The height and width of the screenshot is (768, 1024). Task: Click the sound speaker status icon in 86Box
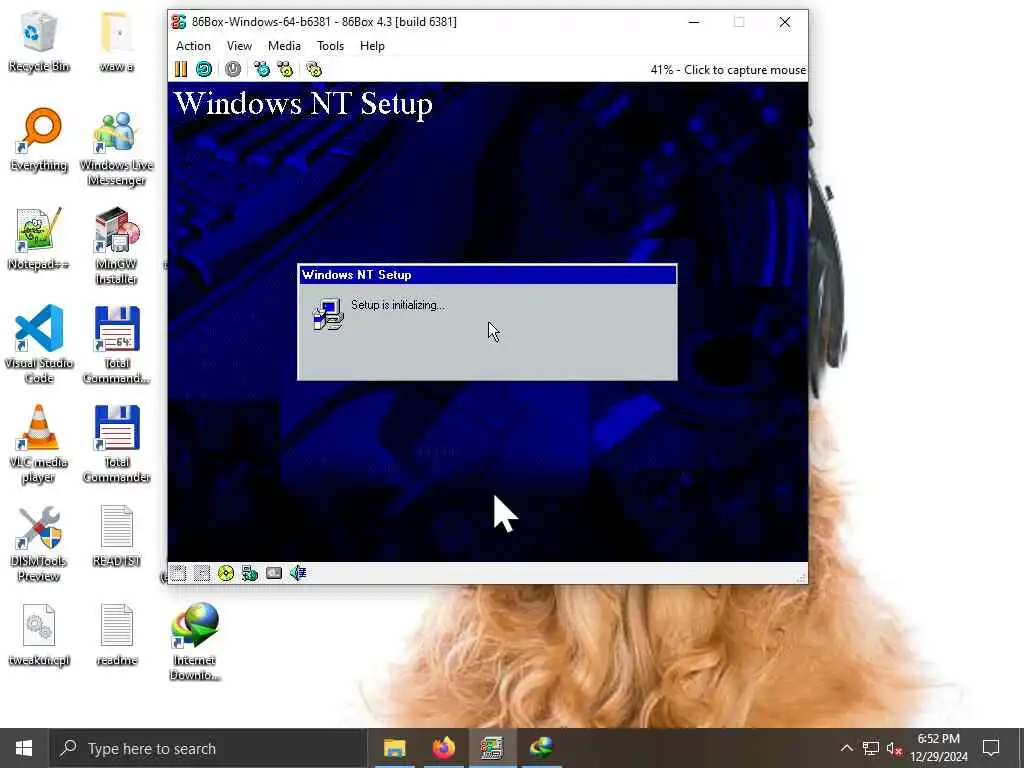coord(298,573)
